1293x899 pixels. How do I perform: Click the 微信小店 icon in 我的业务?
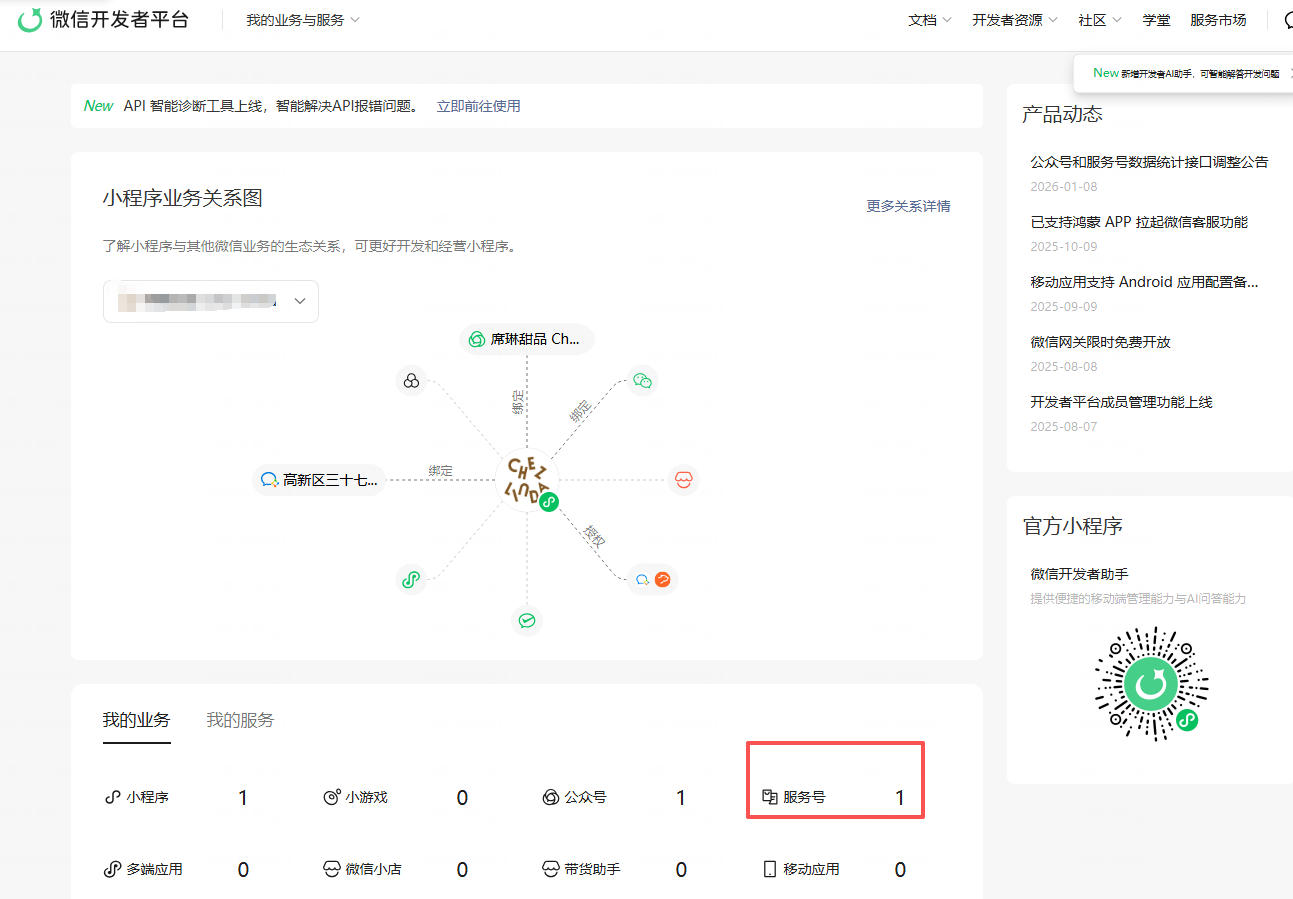click(x=331, y=870)
